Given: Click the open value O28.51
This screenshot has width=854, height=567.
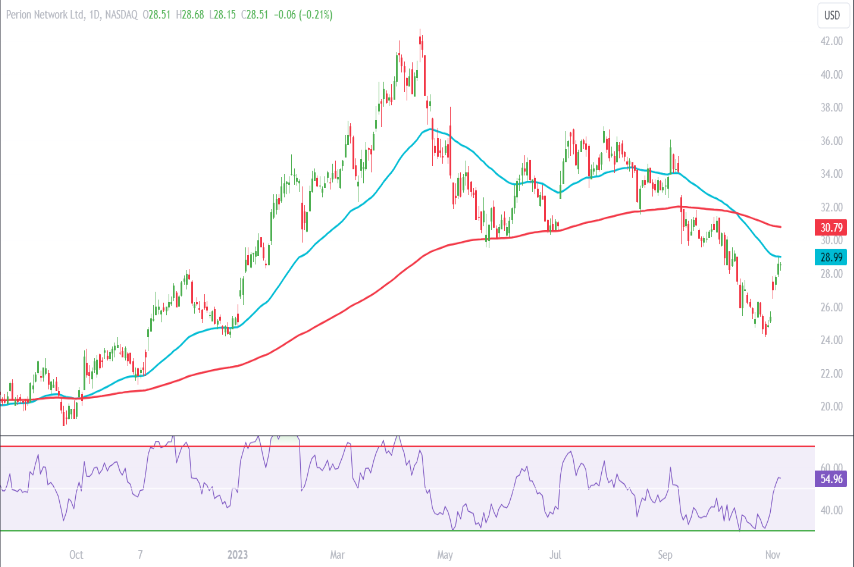Looking at the screenshot, I should point(157,15).
